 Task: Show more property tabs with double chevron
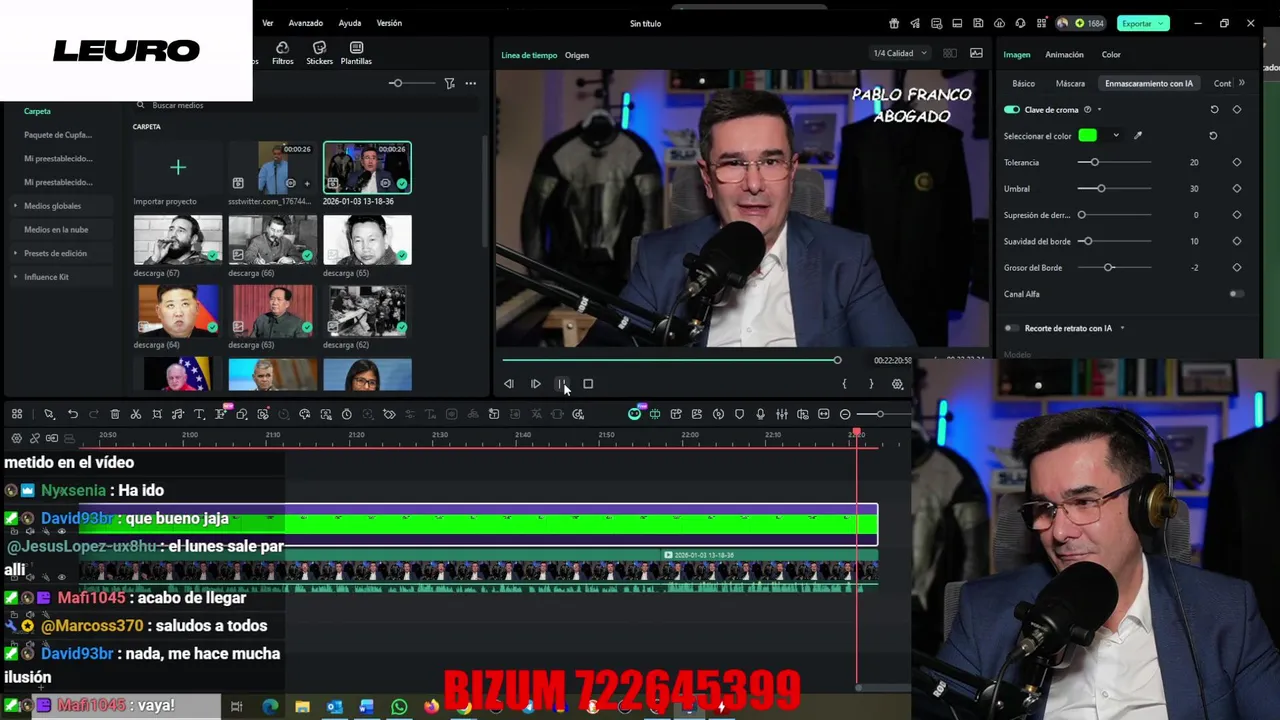1241,83
